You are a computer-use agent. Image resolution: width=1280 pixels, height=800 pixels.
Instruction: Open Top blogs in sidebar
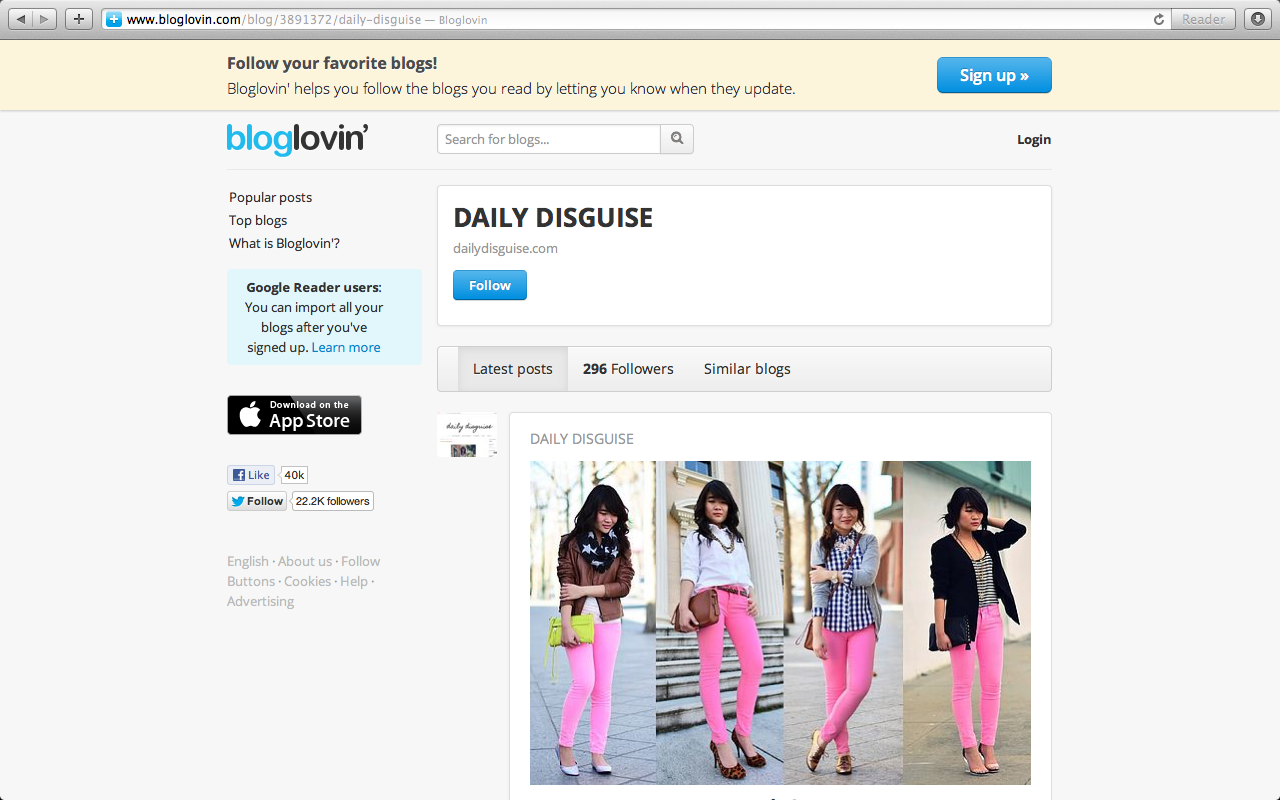[258, 220]
